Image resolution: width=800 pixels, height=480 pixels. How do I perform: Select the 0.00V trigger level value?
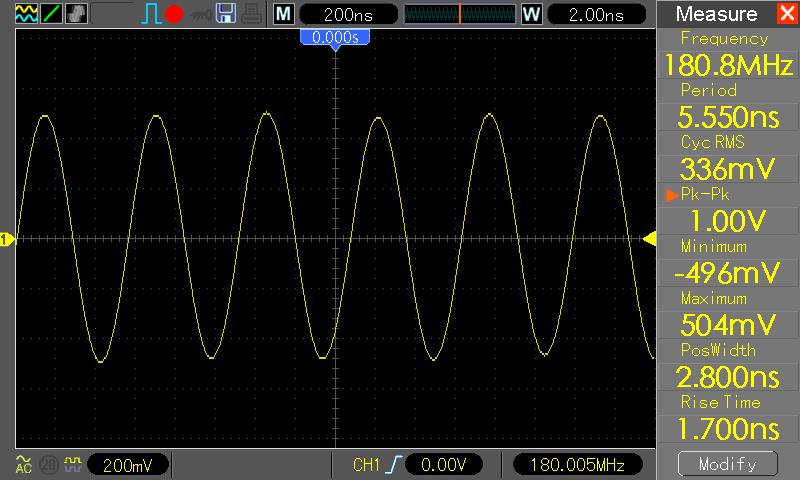[x=443, y=465]
